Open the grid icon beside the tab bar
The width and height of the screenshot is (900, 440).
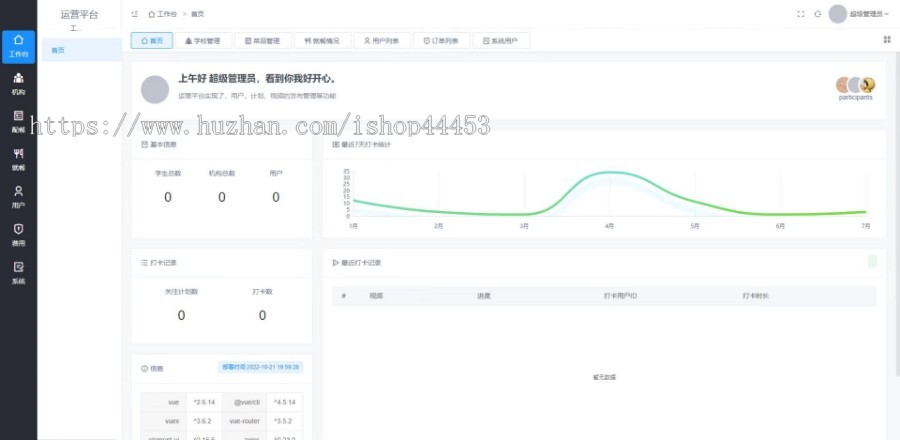click(887, 40)
